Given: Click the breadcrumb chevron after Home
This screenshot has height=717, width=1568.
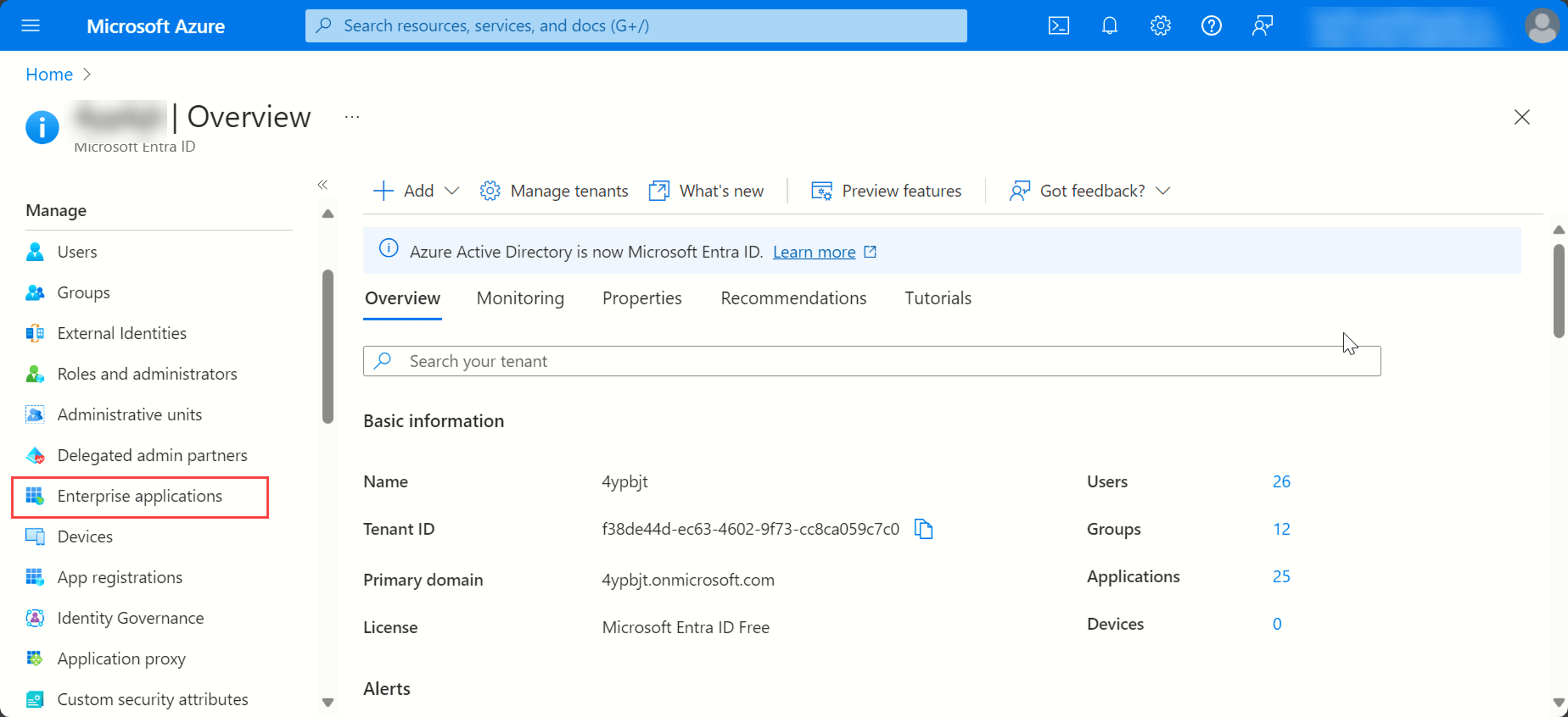Looking at the screenshot, I should [x=87, y=74].
